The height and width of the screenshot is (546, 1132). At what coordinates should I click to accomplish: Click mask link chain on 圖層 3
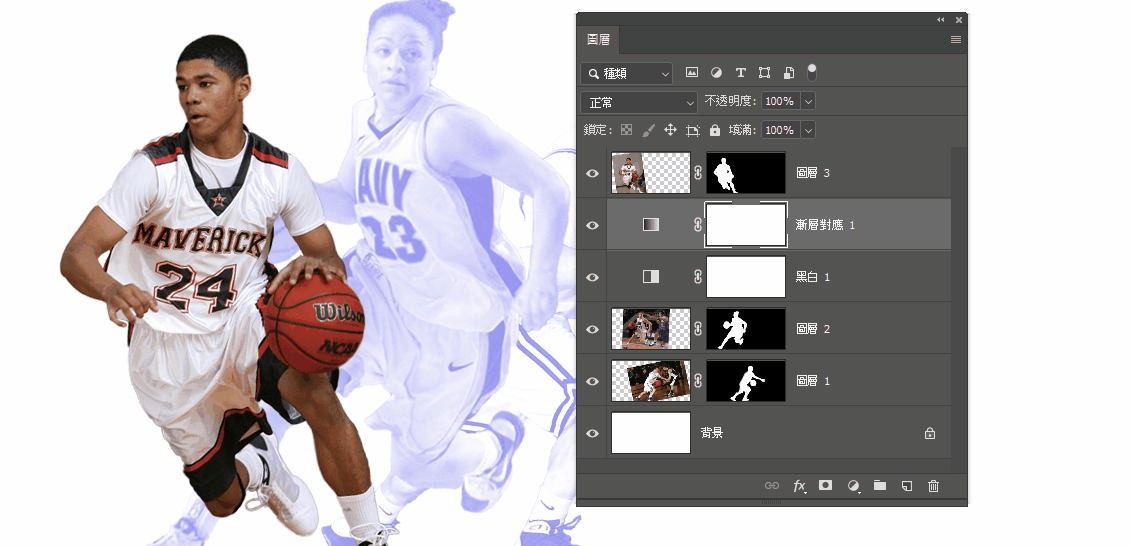coord(698,173)
